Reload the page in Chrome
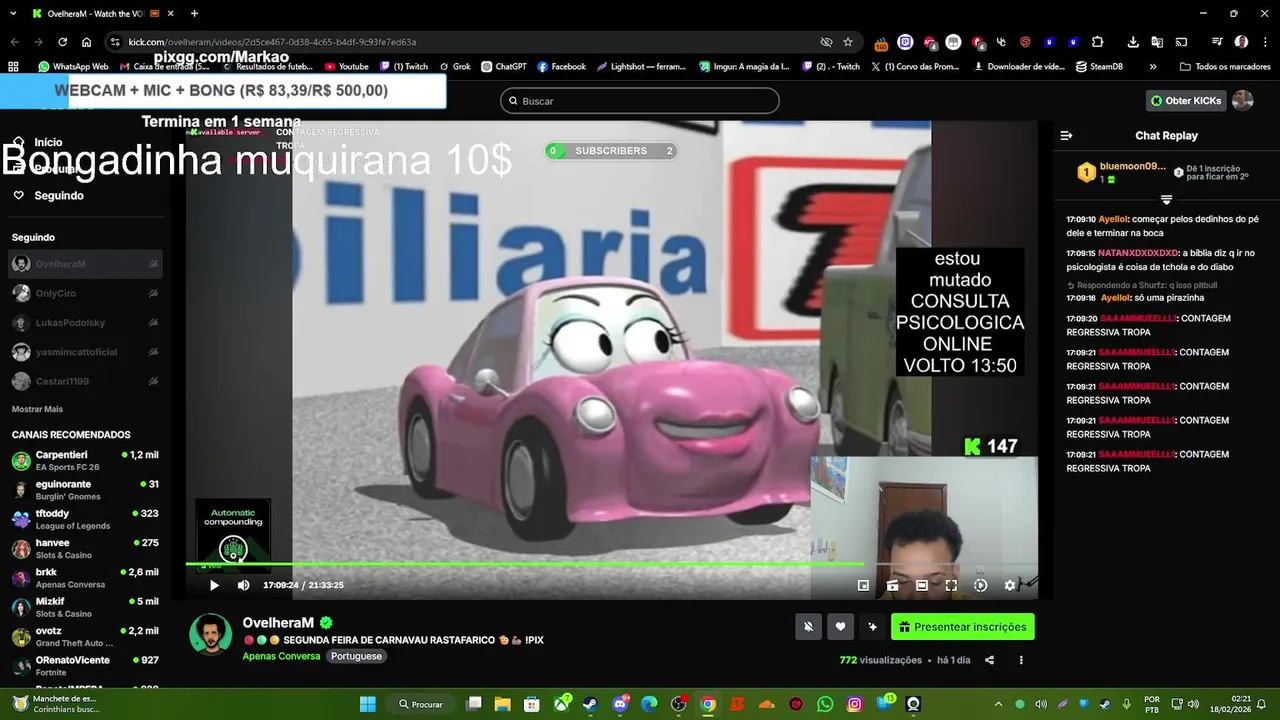 click(x=62, y=42)
